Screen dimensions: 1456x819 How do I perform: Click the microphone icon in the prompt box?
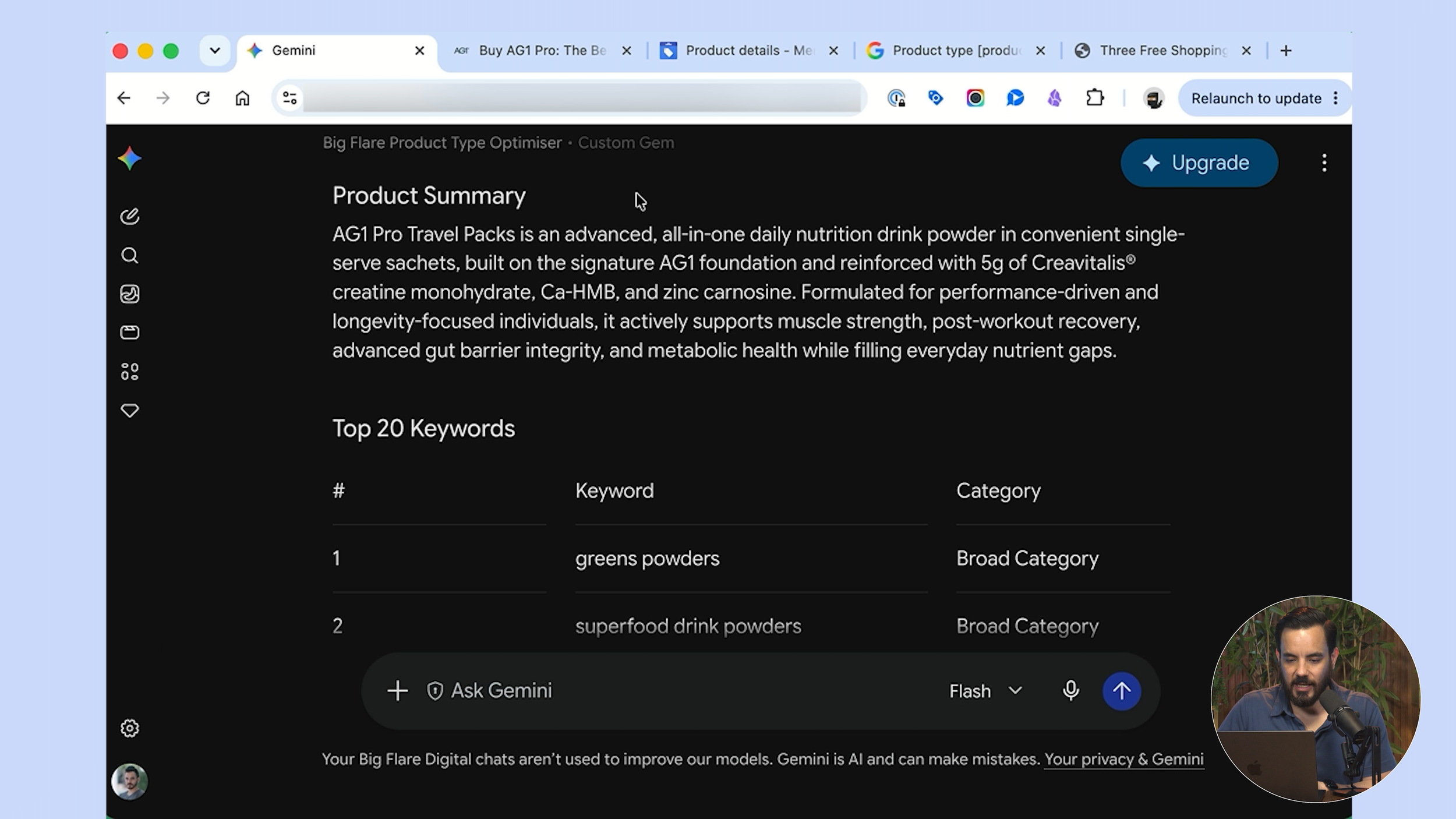(x=1070, y=691)
